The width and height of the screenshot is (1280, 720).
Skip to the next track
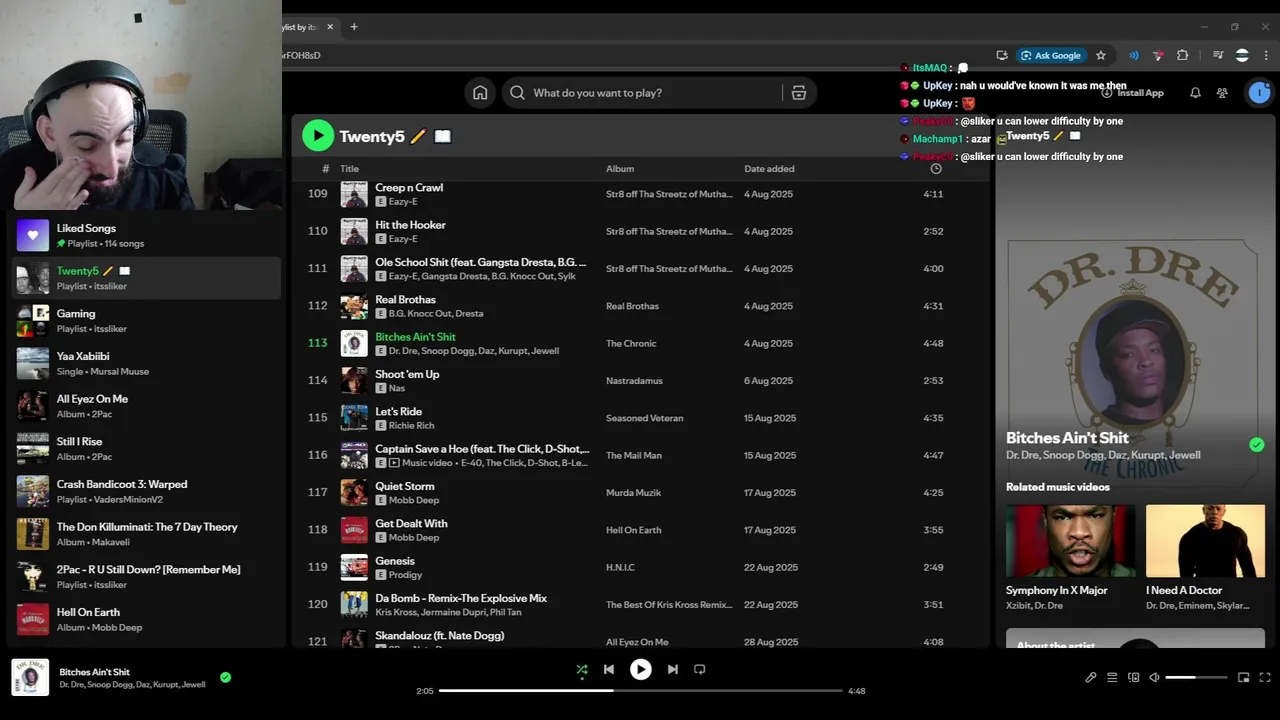tap(673, 670)
